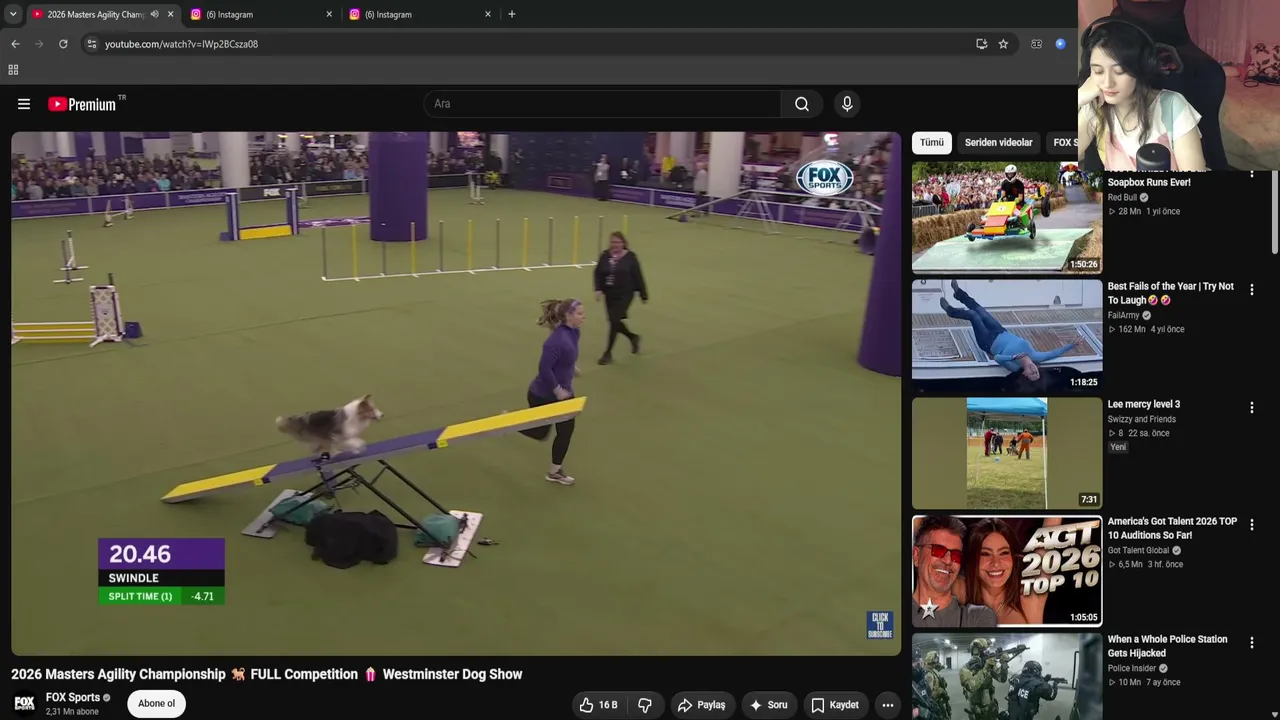Open the extensions icon in browser toolbar
The height and width of the screenshot is (720, 1280).
pyautogui.click(x=1036, y=44)
